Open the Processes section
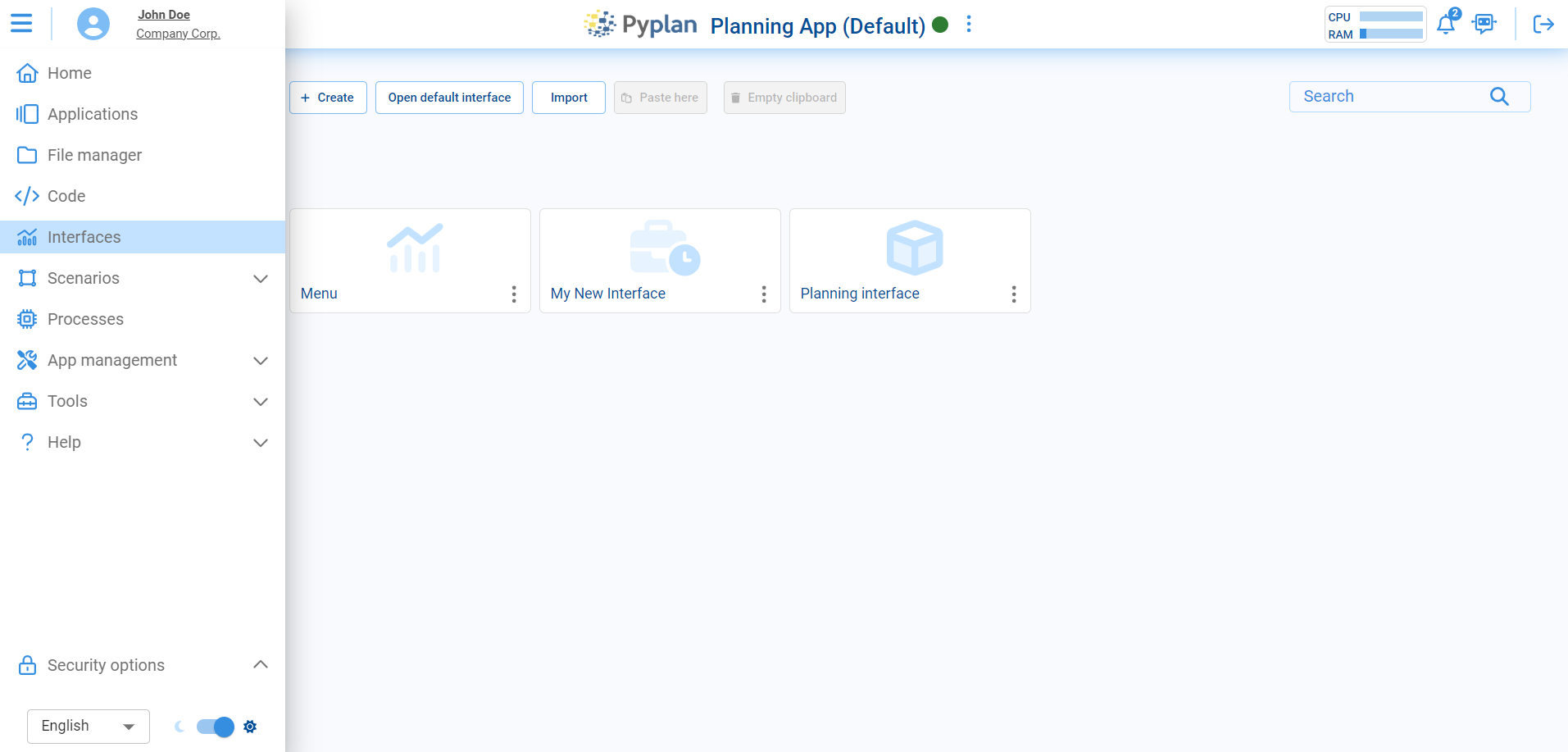 (x=85, y=319)
